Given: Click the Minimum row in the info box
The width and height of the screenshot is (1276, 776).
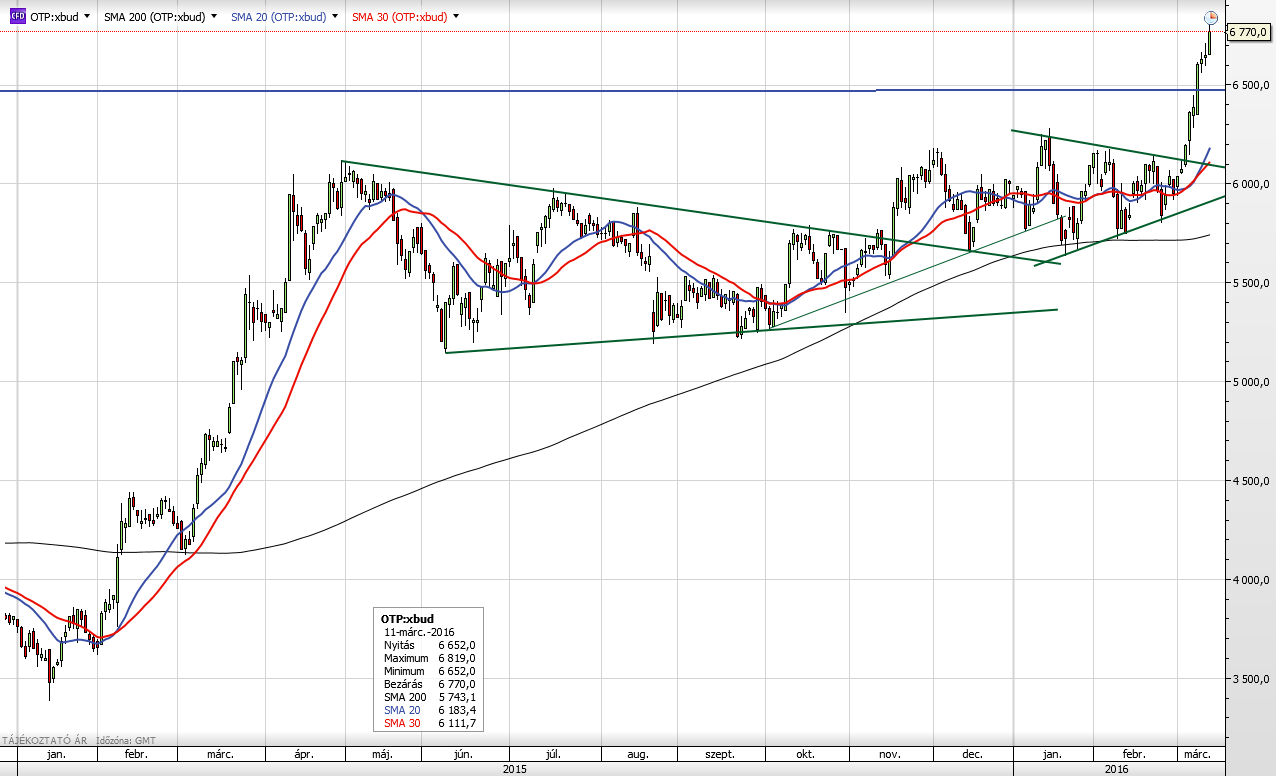Looking at the screenshot, I should (429, 671).
